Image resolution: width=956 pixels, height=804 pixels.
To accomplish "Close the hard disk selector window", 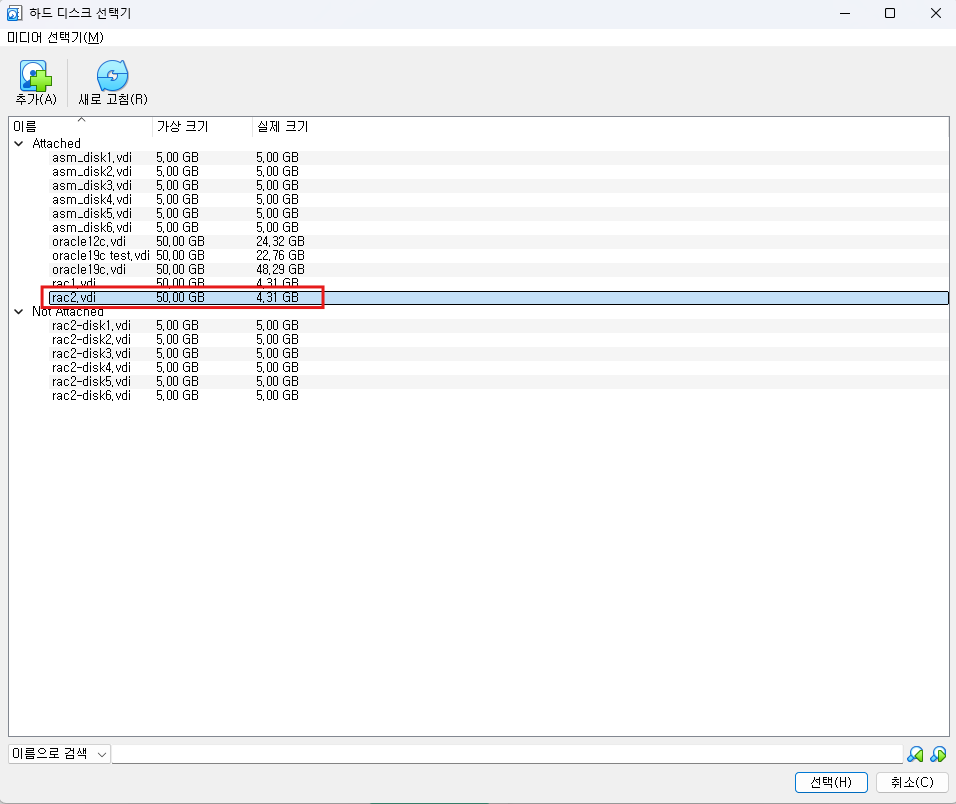I will coord(936,13).
